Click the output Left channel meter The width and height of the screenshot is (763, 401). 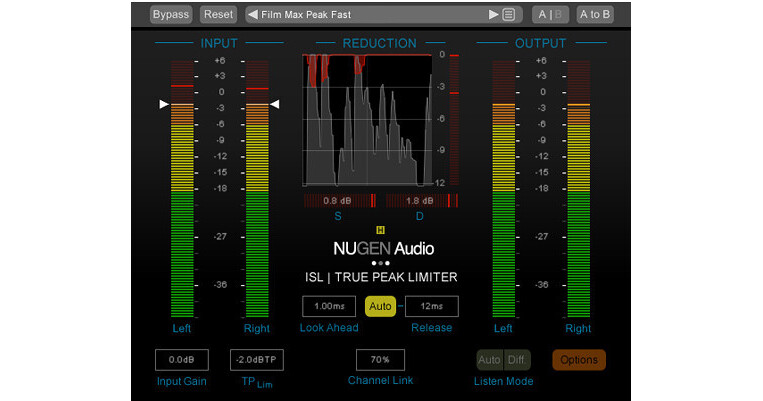pyautogui.click(x=504, y=189)
